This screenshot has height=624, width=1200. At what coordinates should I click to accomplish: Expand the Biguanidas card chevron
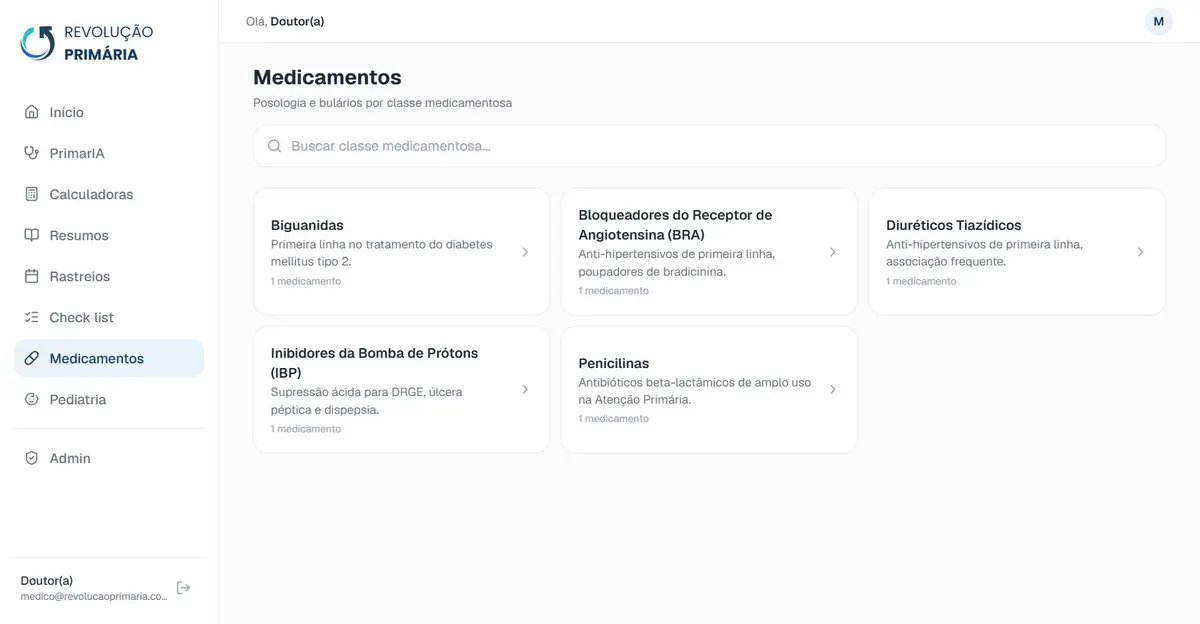click(525, 252)
